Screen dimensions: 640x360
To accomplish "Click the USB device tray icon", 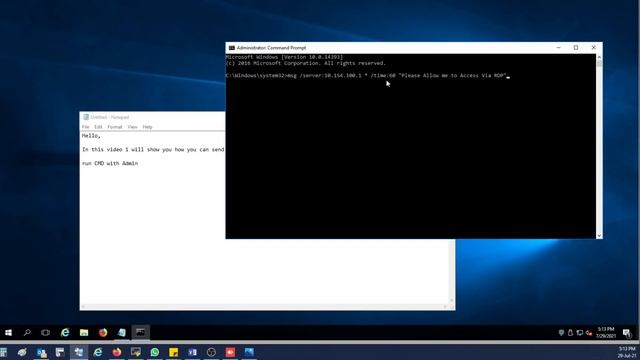I will tap(570, 333).
